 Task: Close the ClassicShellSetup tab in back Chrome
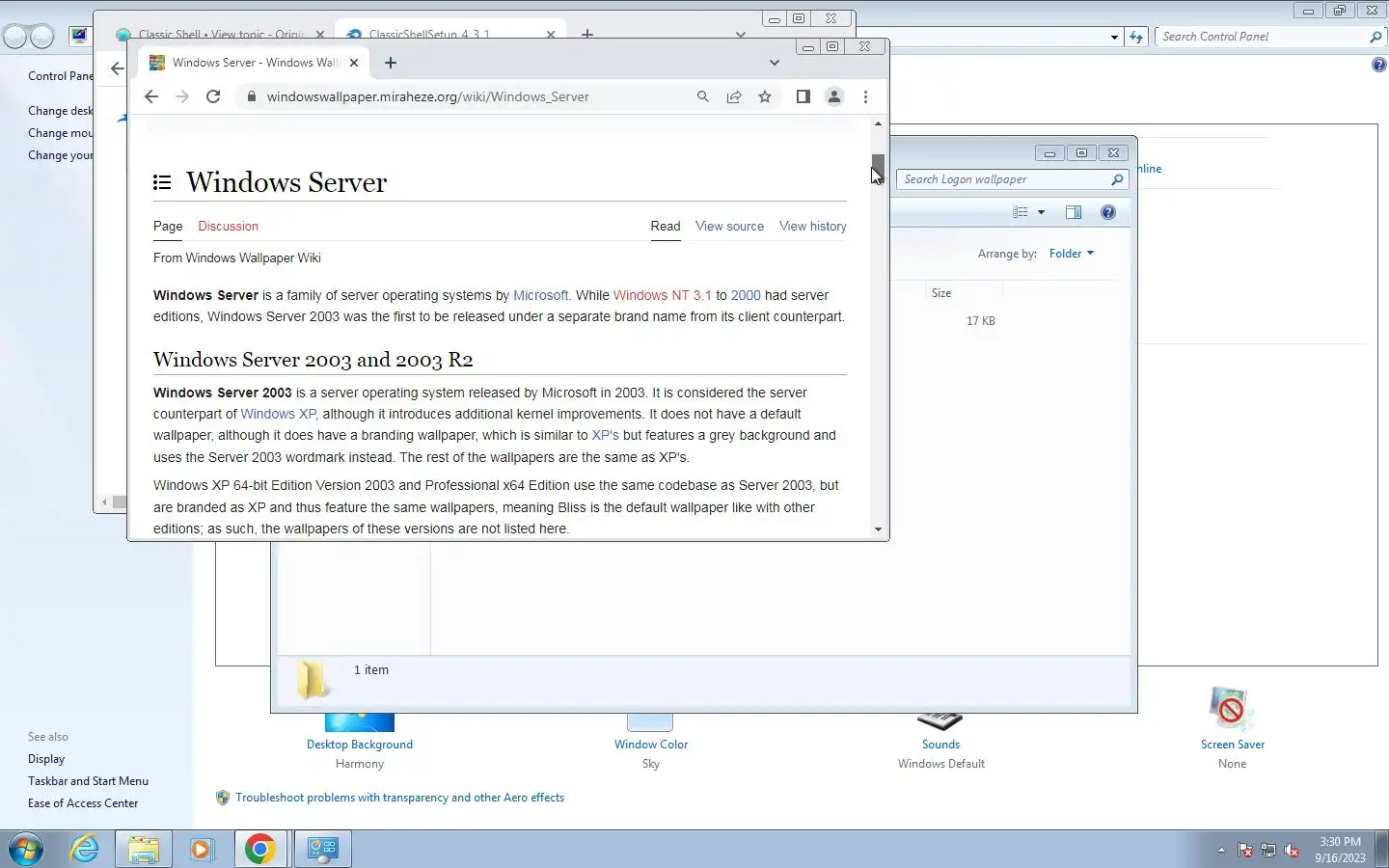[551, 34]
